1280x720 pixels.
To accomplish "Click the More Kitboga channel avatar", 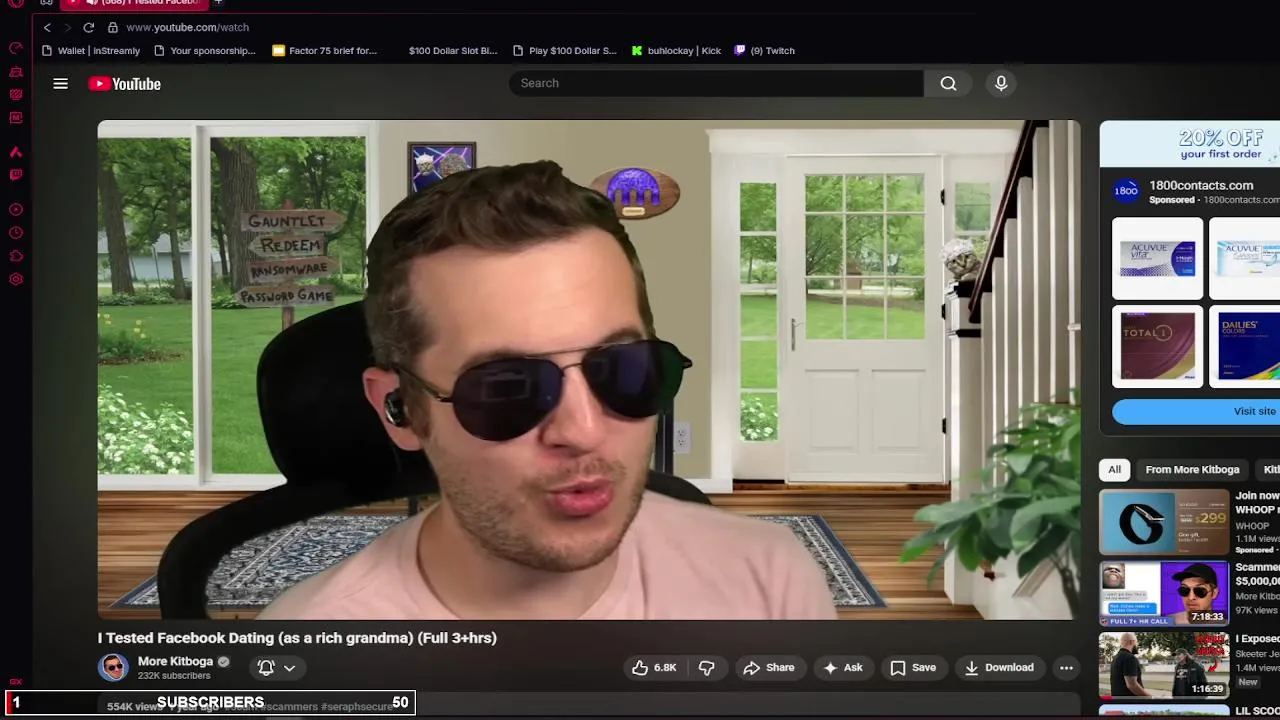I will [x=113, y=667].
